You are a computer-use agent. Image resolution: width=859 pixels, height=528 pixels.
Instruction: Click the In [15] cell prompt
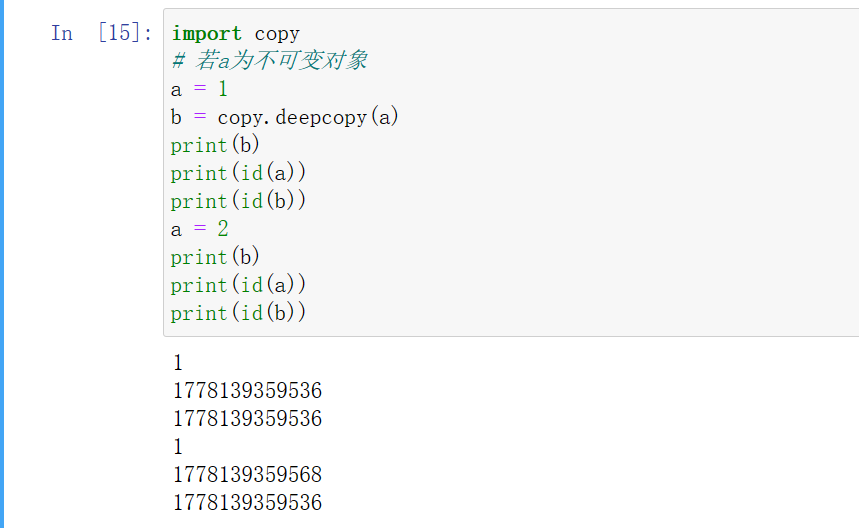coord(101,33)
